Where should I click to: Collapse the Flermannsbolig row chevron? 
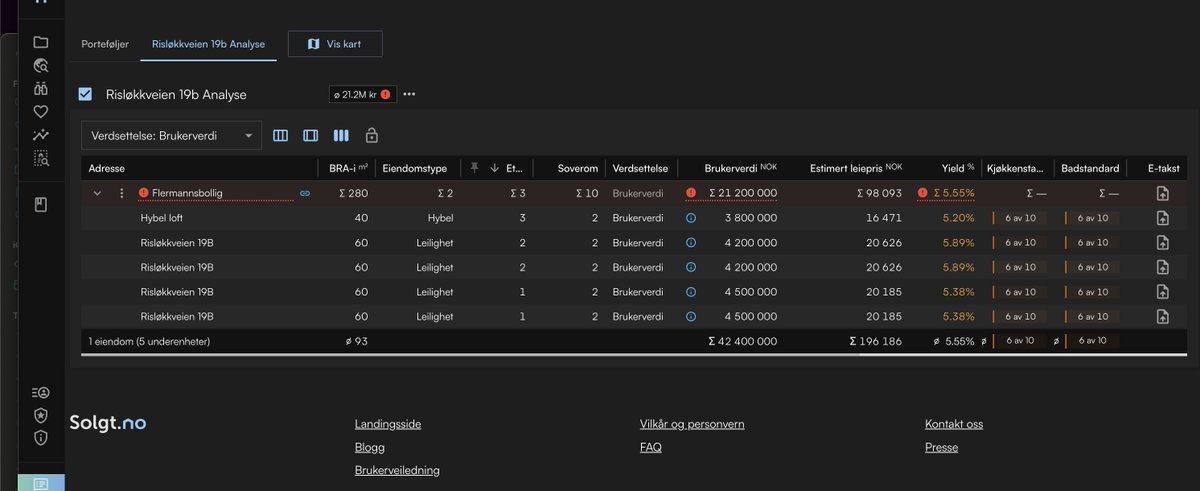coord(97,193)
